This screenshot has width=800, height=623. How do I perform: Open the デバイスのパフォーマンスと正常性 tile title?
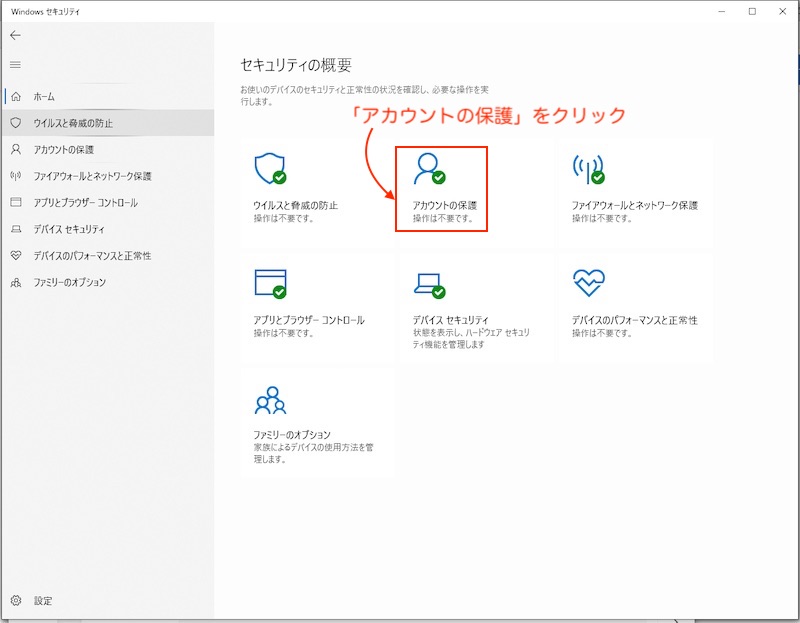(635, 320)
